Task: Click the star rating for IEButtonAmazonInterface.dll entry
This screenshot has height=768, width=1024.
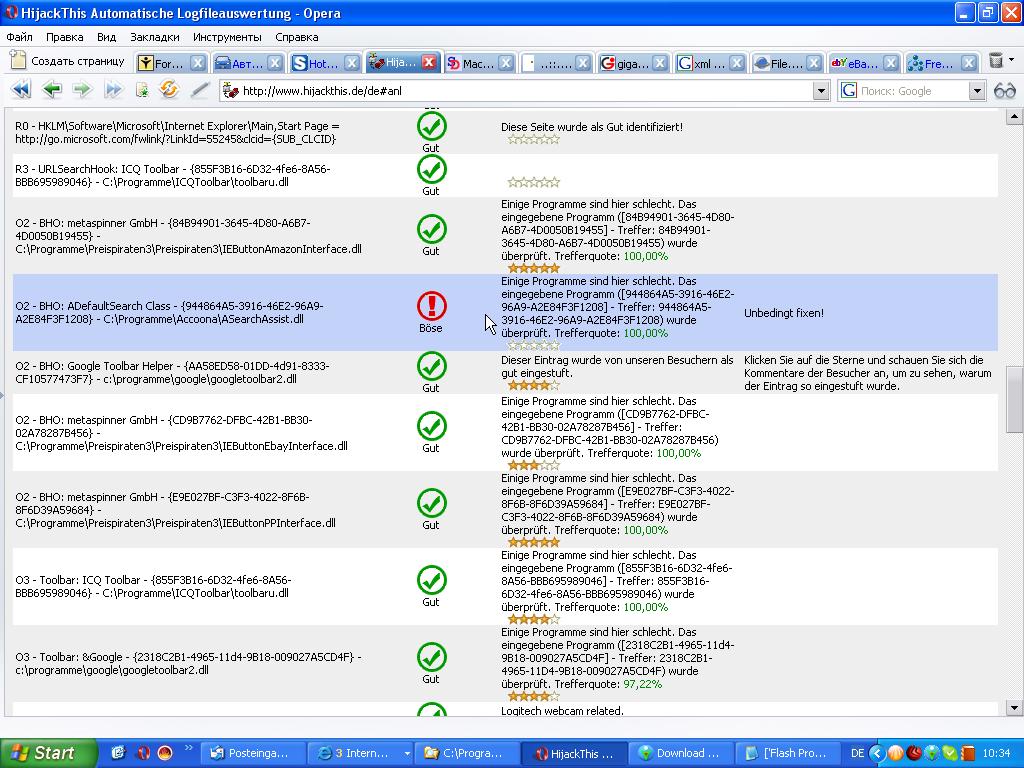Action: point(534,268)
